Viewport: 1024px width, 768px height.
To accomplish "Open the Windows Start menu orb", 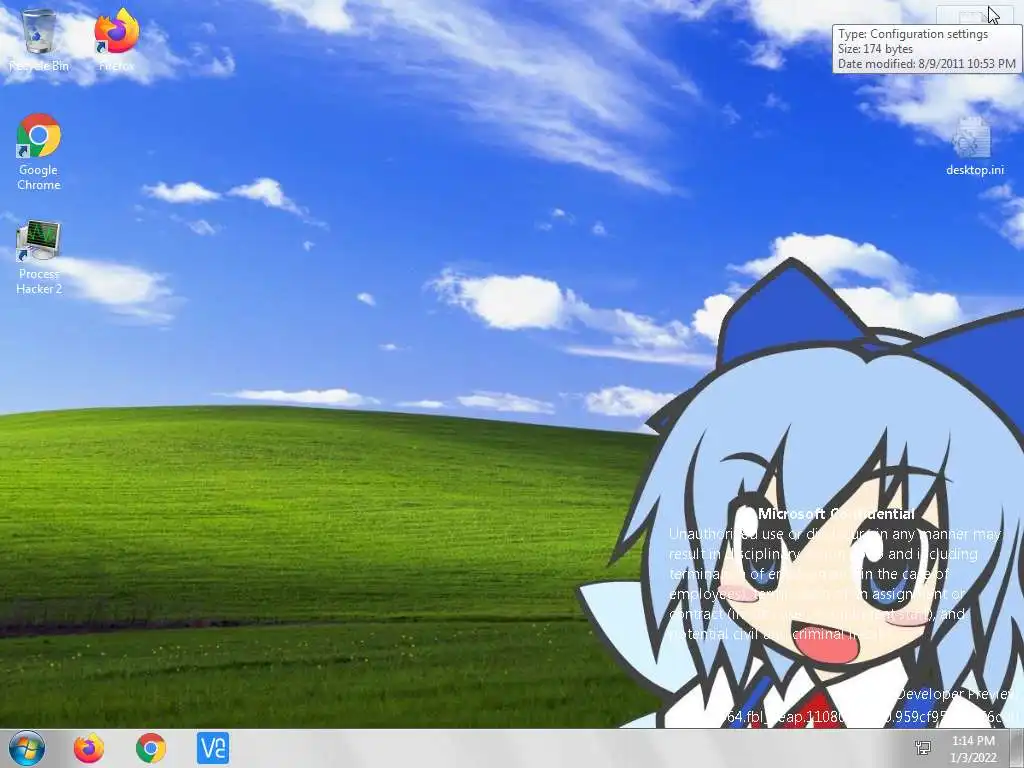I will coord(27,748).
